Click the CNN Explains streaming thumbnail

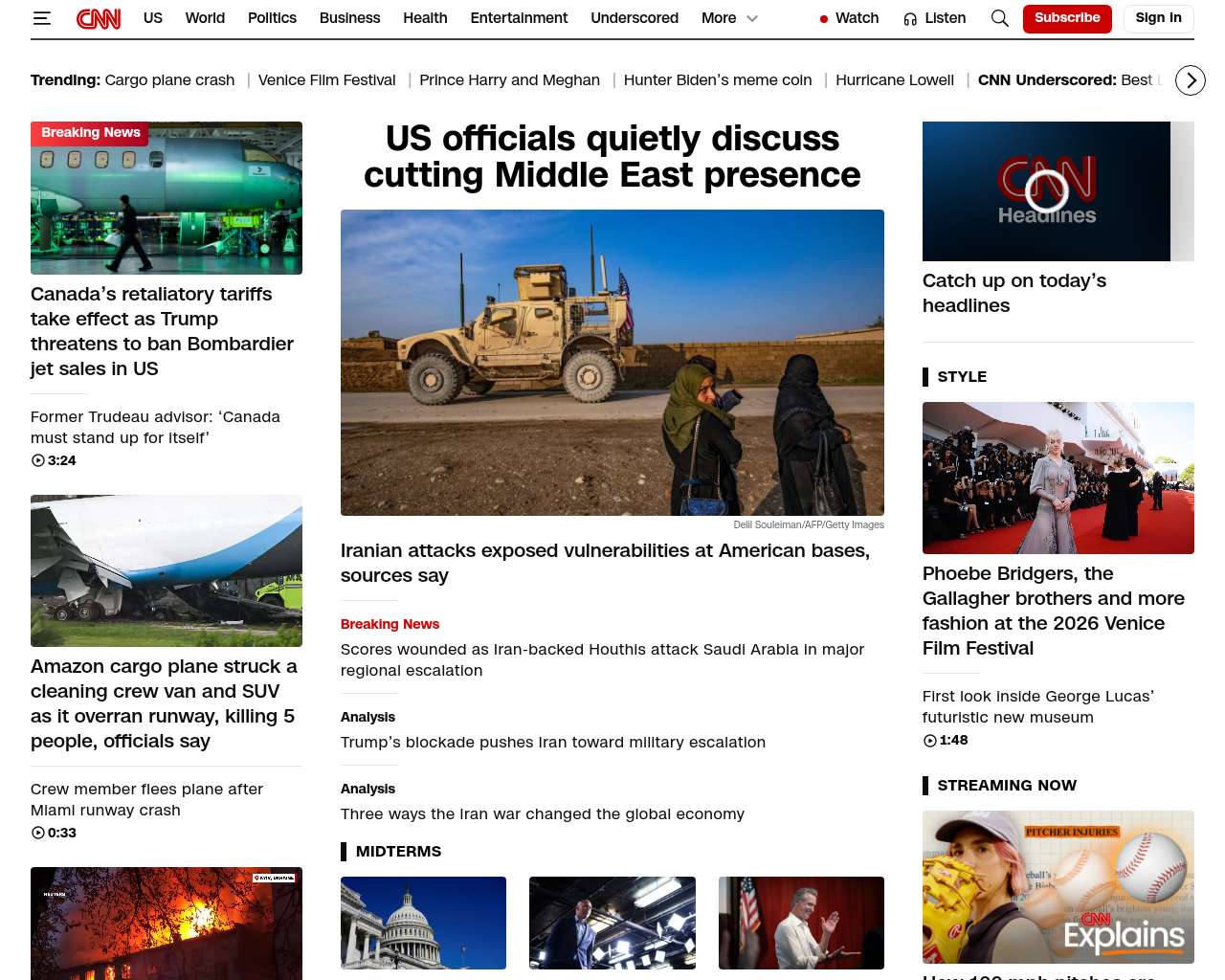pyautogui.click(x=1058, y=886)
